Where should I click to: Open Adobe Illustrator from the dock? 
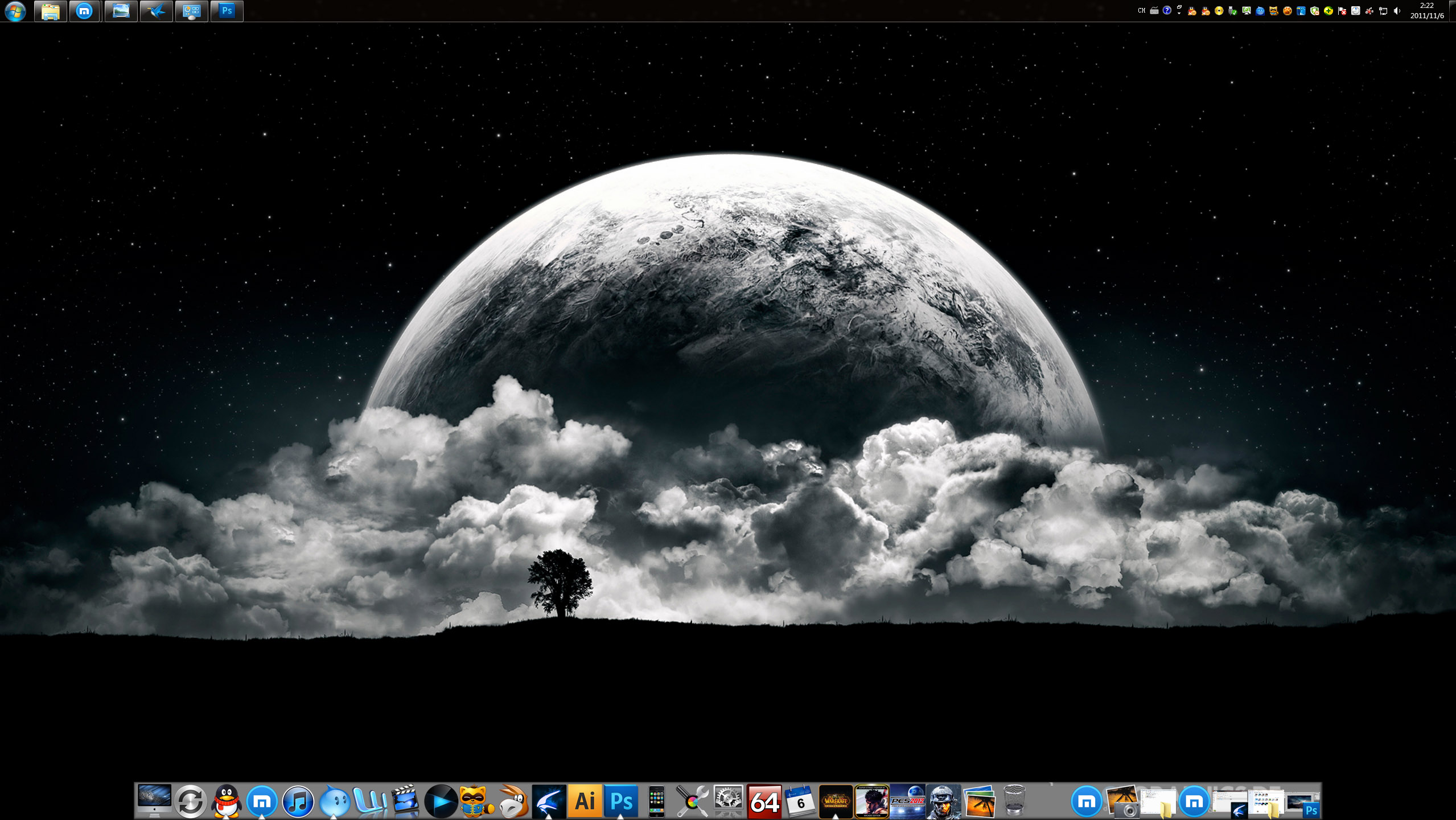[x=585, y=801]
